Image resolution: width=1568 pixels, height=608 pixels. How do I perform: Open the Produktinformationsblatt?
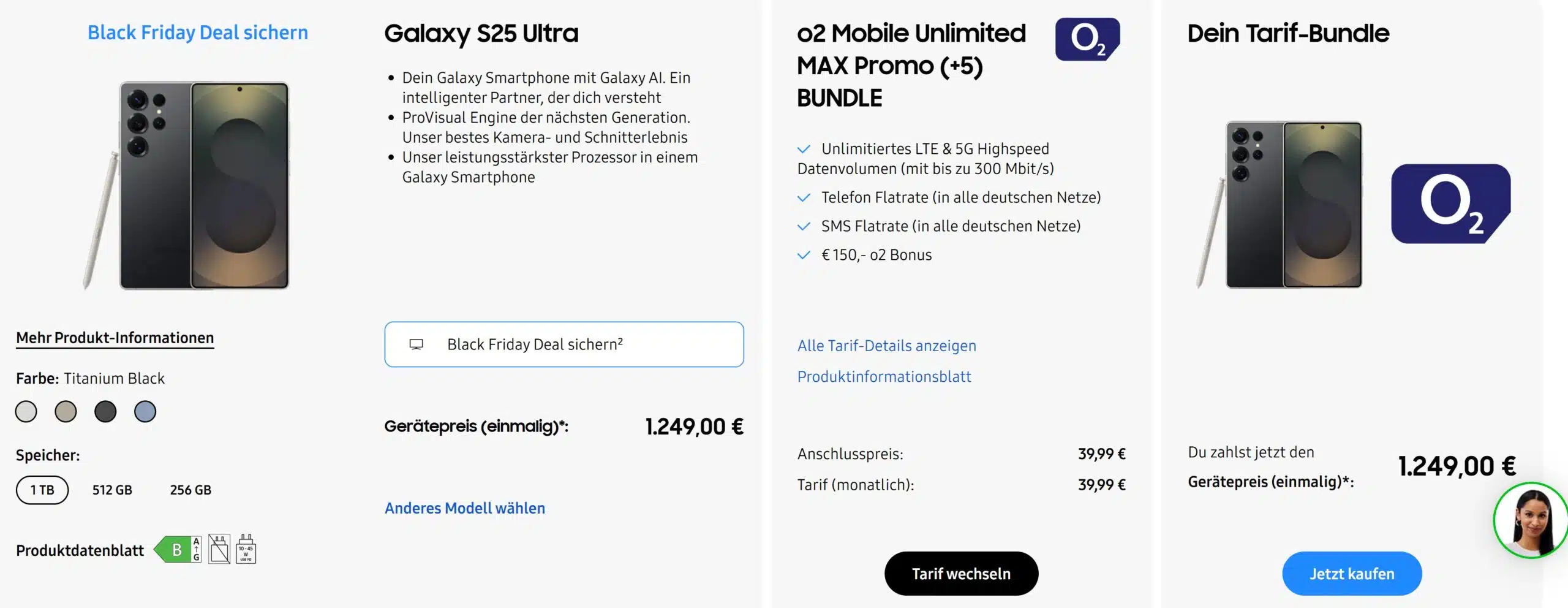click(x=884, y=376)
